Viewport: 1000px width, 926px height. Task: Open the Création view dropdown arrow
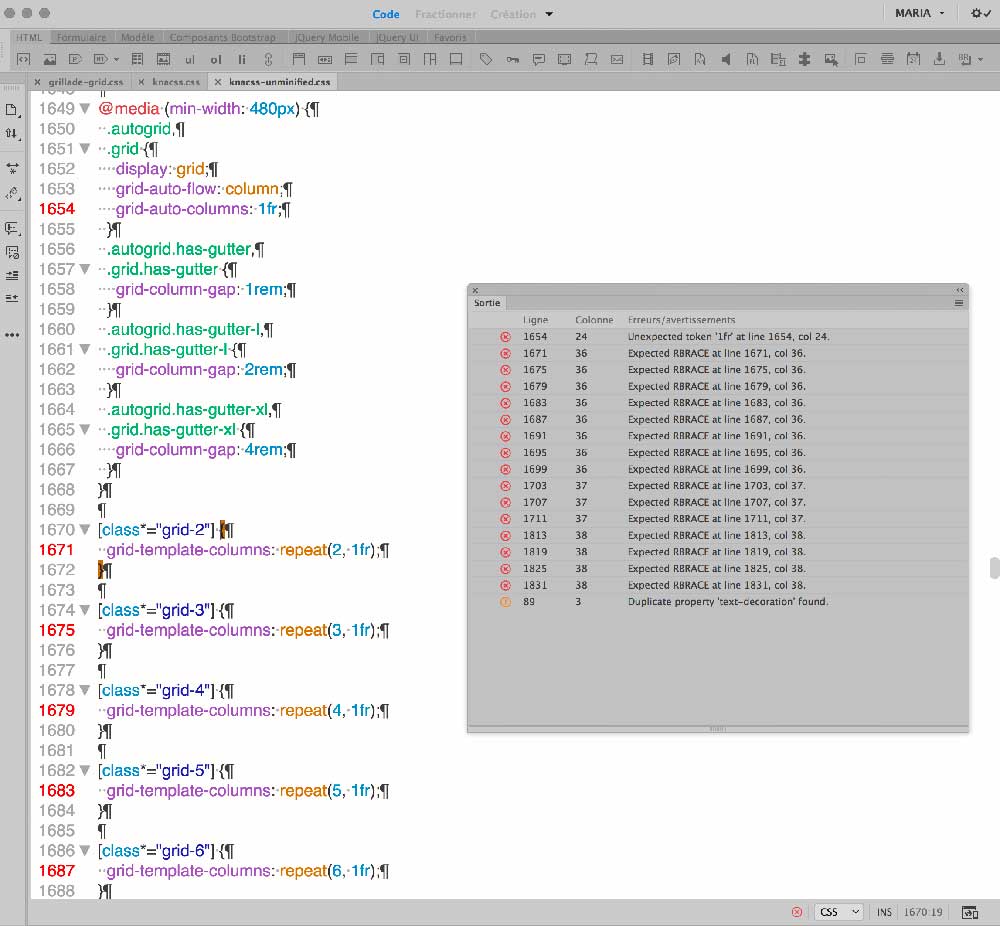[x=549, y=14]
